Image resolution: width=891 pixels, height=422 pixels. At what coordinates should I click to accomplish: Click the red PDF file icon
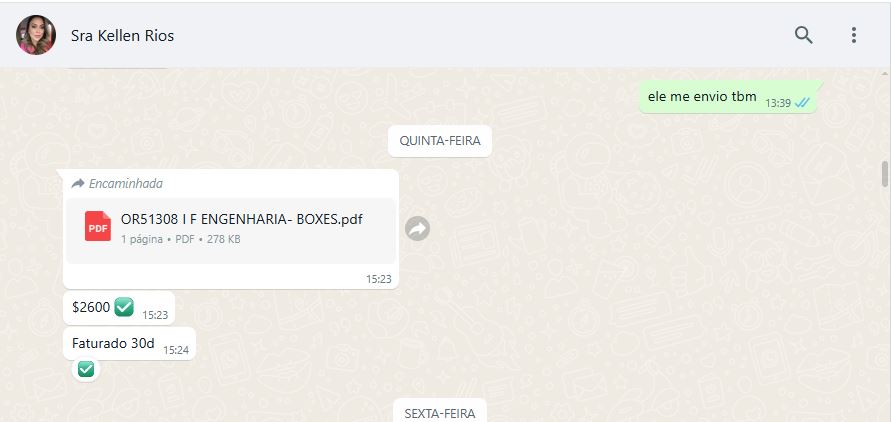tap(98, 226)
